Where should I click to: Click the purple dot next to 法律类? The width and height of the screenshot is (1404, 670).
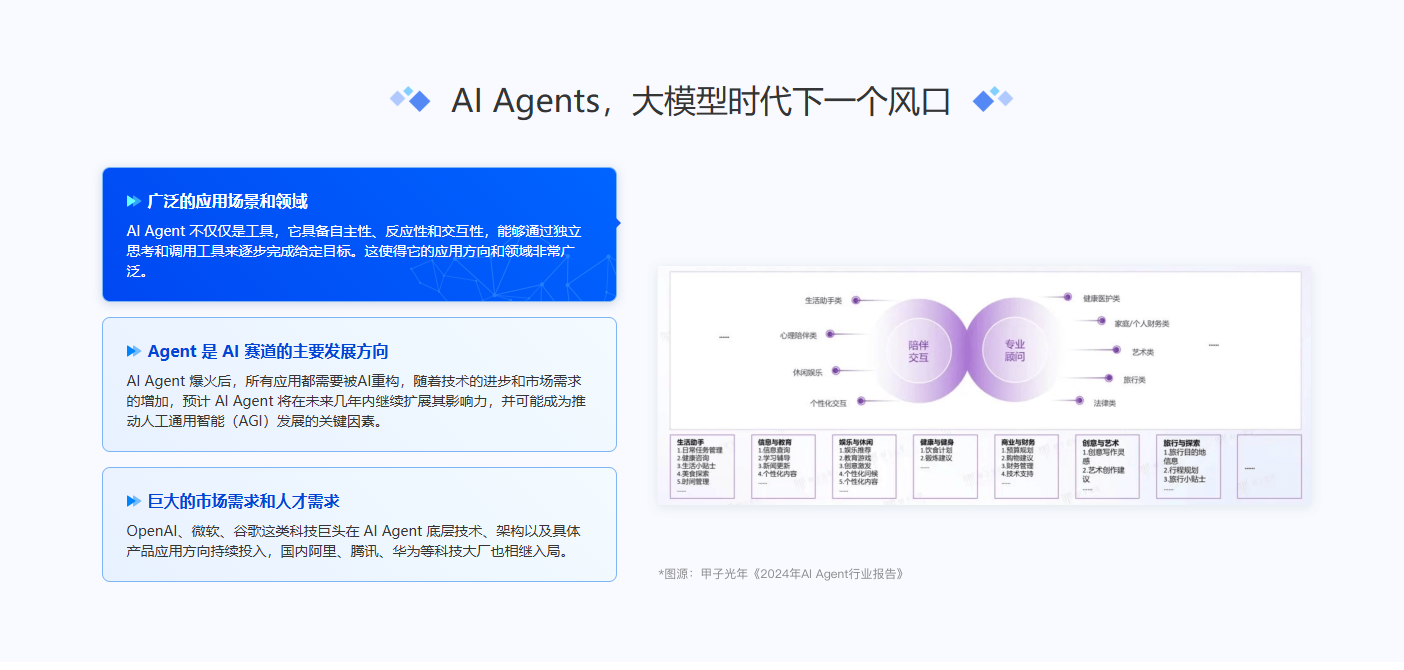pos(1079,401)
